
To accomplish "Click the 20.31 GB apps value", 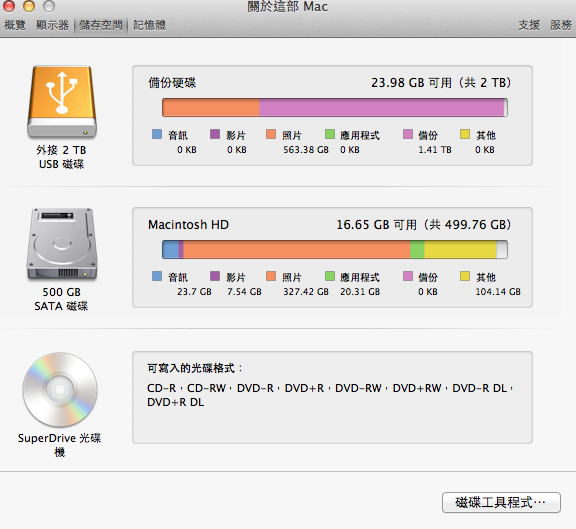I will (x=360, y=292).
